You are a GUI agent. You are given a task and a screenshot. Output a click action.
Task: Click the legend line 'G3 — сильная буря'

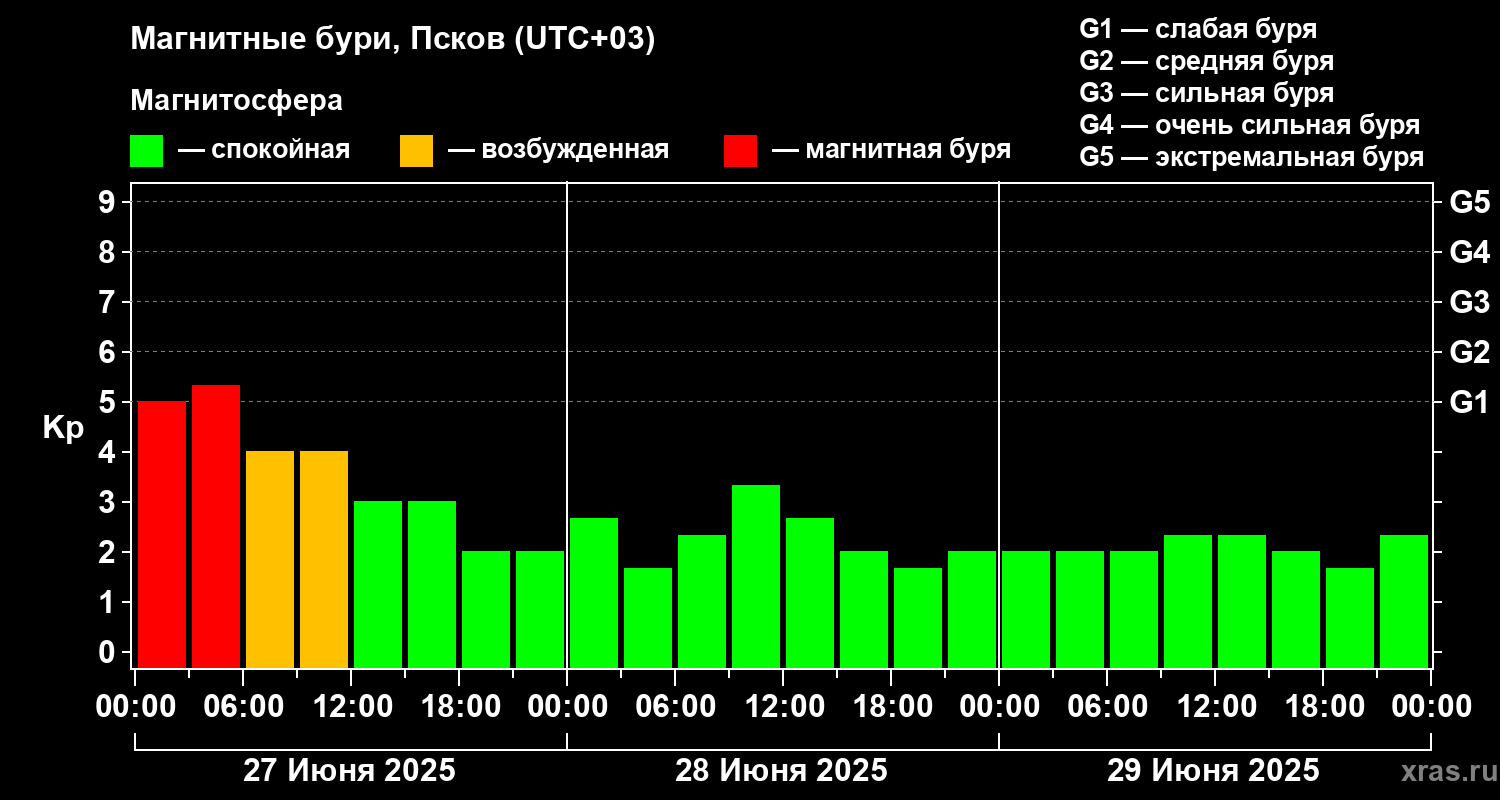(1206, 93)
